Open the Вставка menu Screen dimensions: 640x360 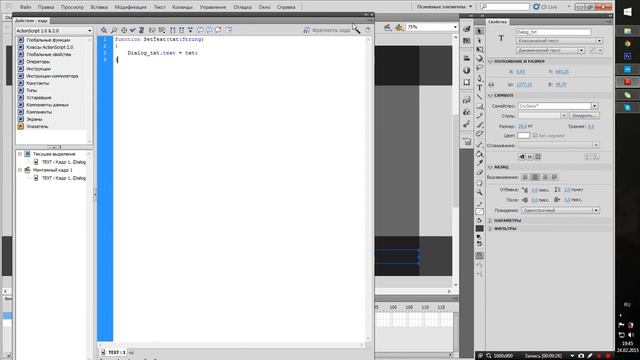coord(99,7)
